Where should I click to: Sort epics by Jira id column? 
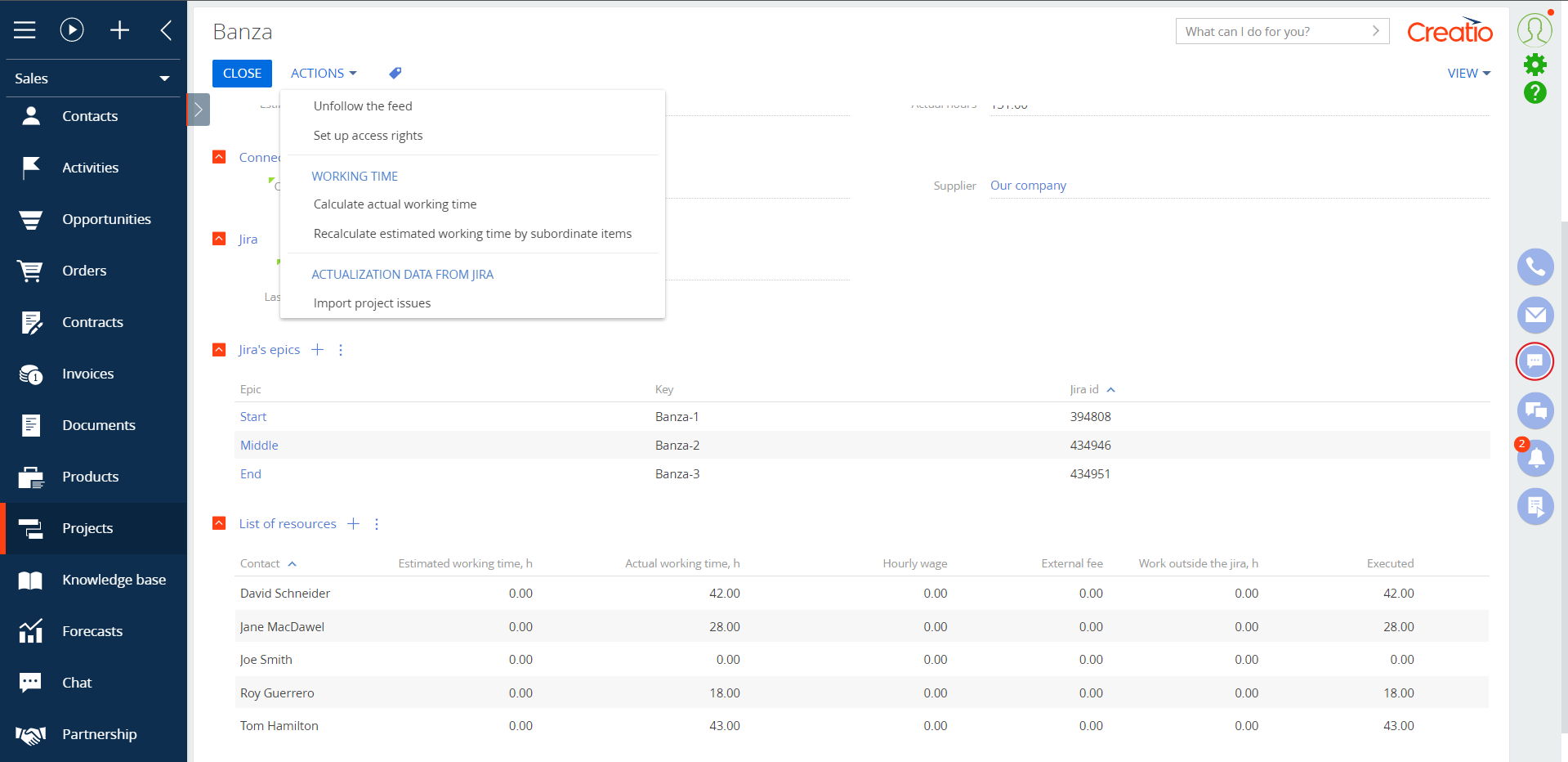click(x=1092, y=390)
